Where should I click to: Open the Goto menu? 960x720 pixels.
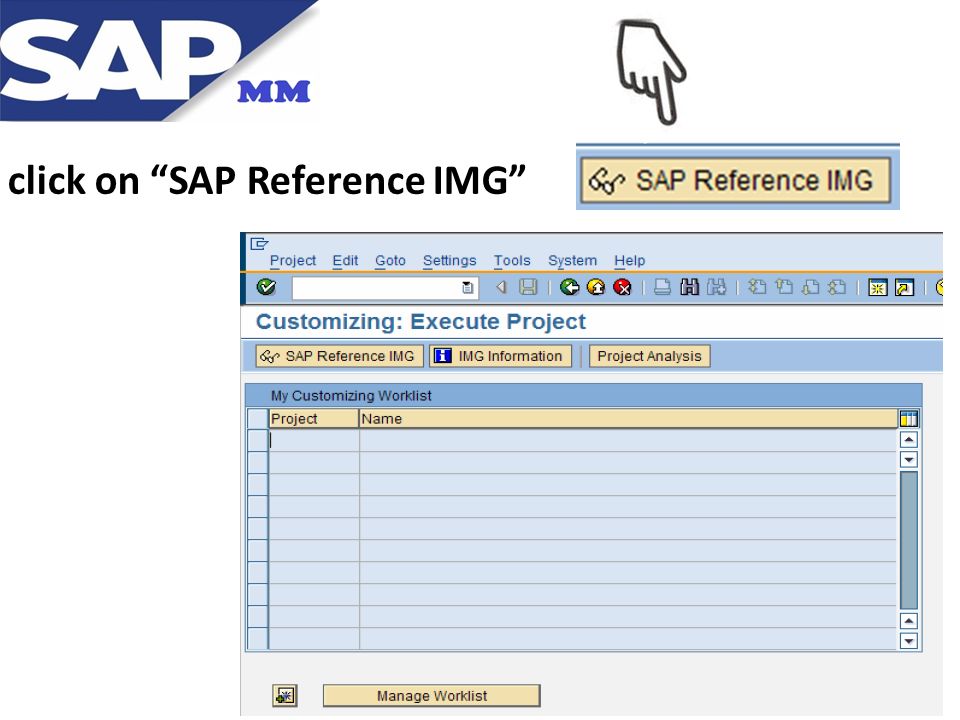pyautogui.click(x=391, y=260)
